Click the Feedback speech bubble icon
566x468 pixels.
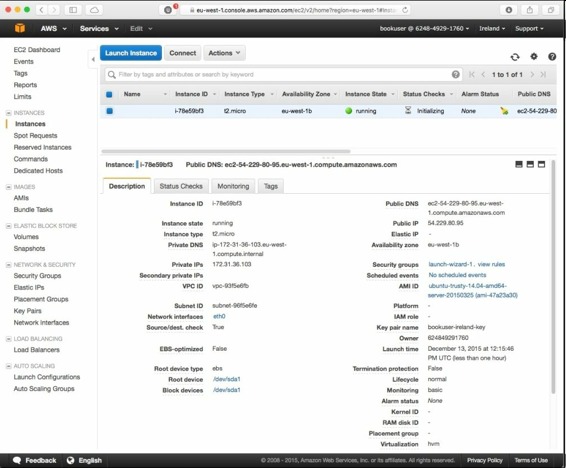tap(17, 460)
